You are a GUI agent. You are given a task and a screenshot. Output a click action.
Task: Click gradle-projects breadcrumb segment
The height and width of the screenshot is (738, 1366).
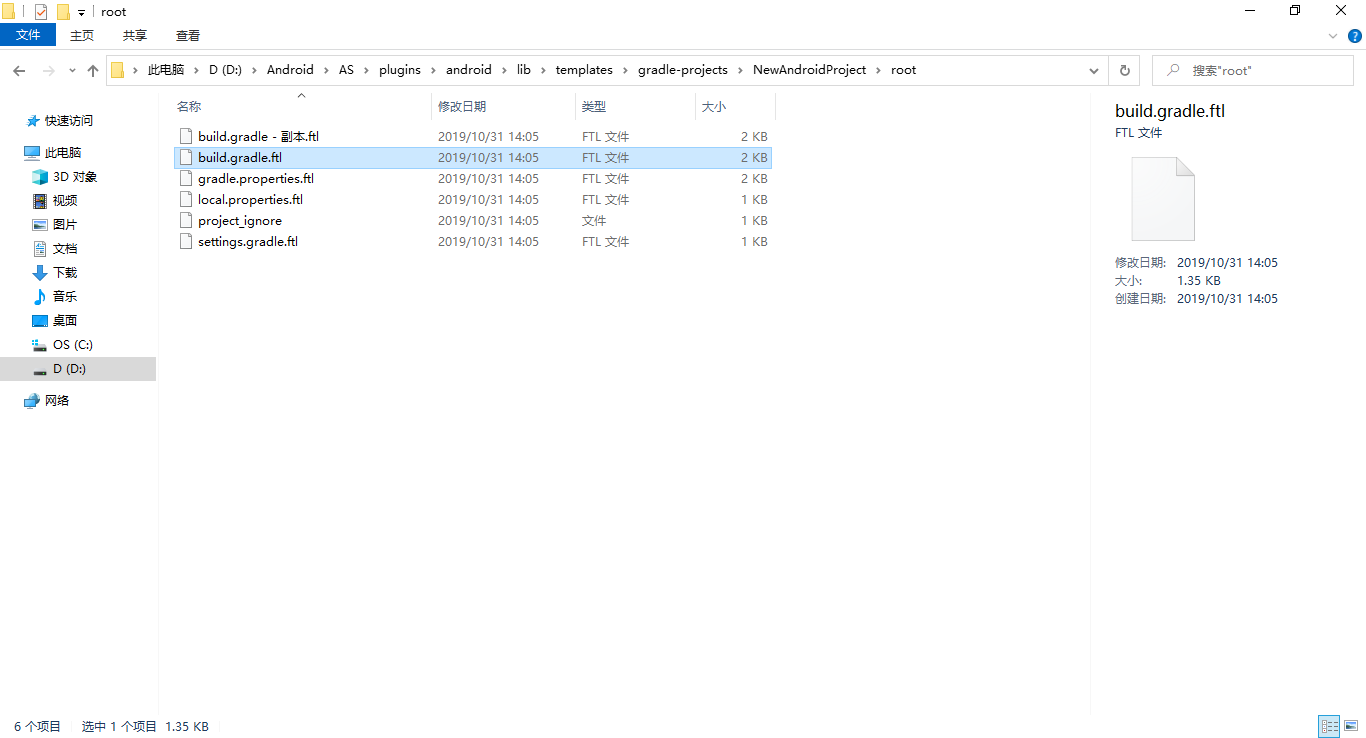[683, 70]
